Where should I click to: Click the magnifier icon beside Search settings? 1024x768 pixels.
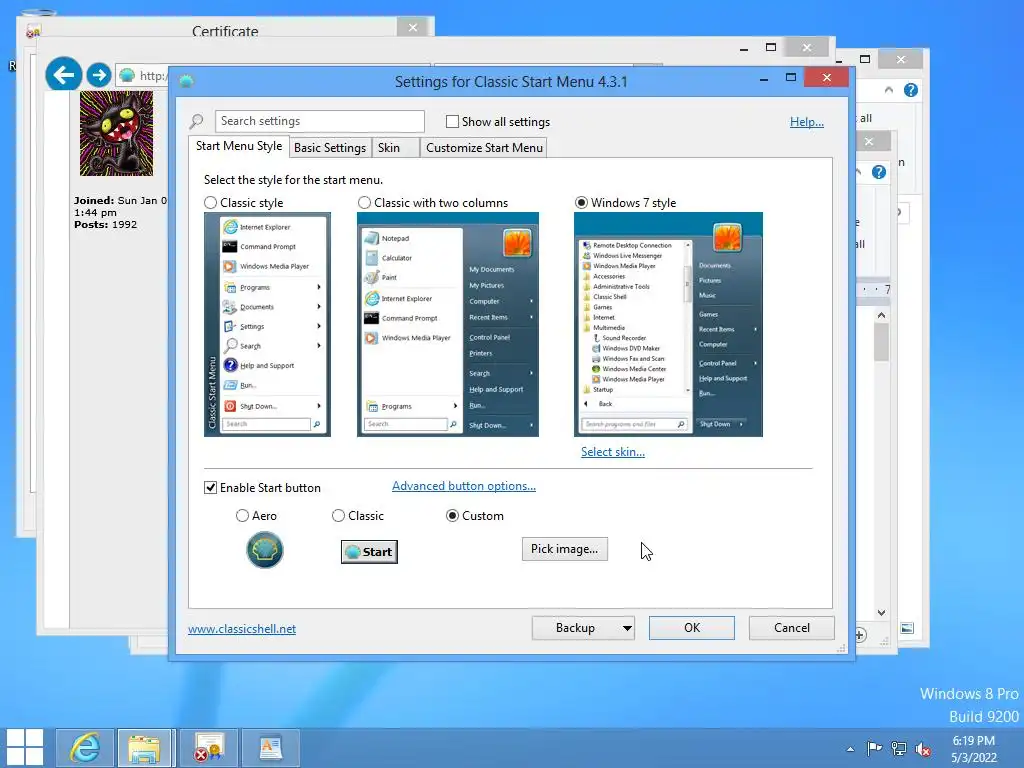coord(197,121)
